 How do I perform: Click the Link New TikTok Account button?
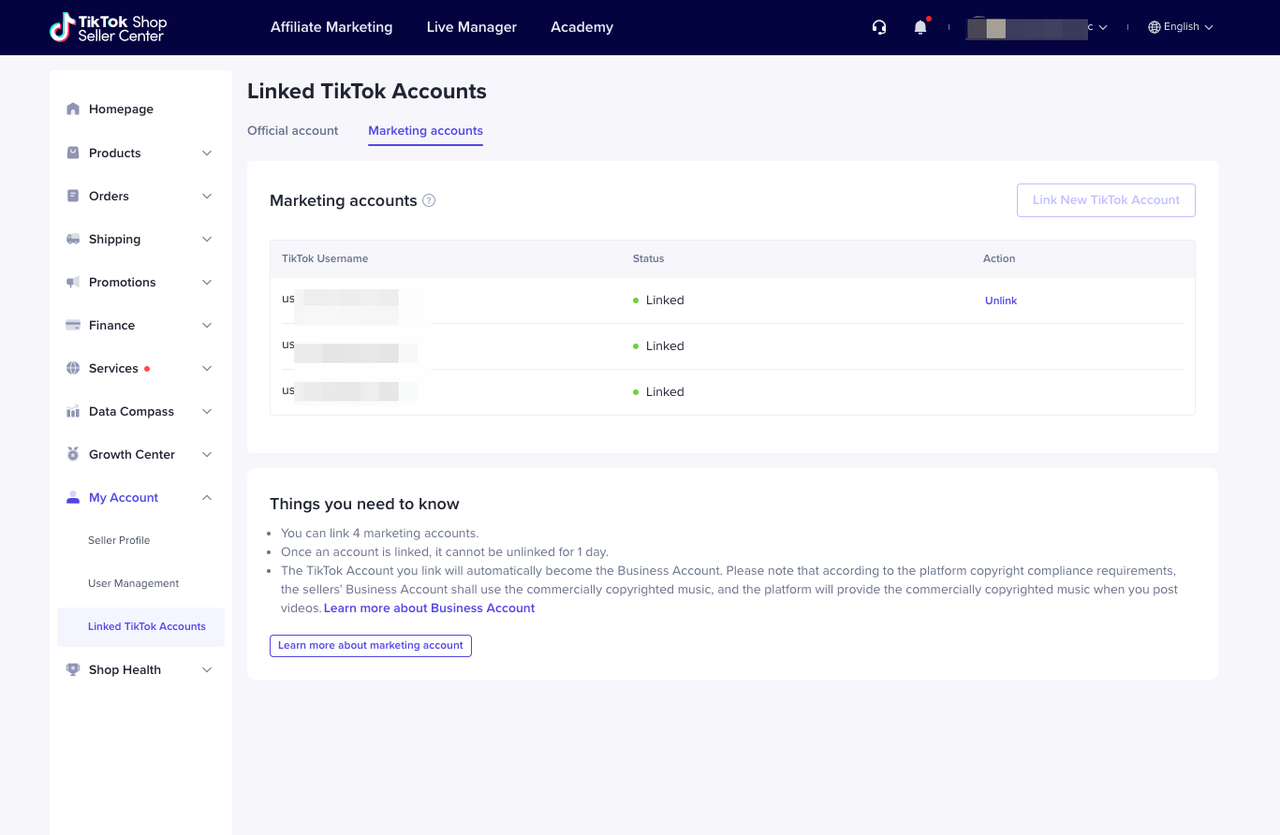point(1105,200)
